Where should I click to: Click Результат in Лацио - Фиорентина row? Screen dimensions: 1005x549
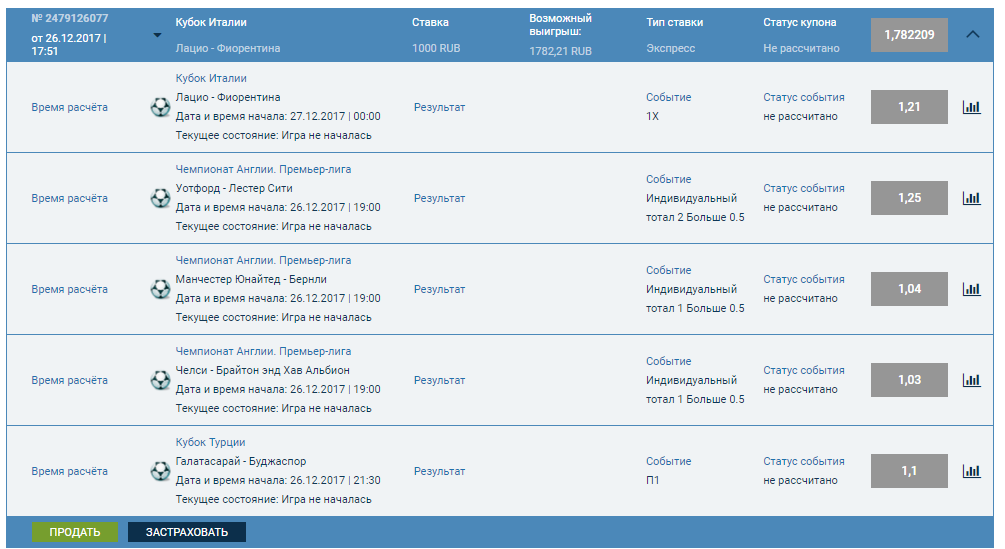(439, 107)
